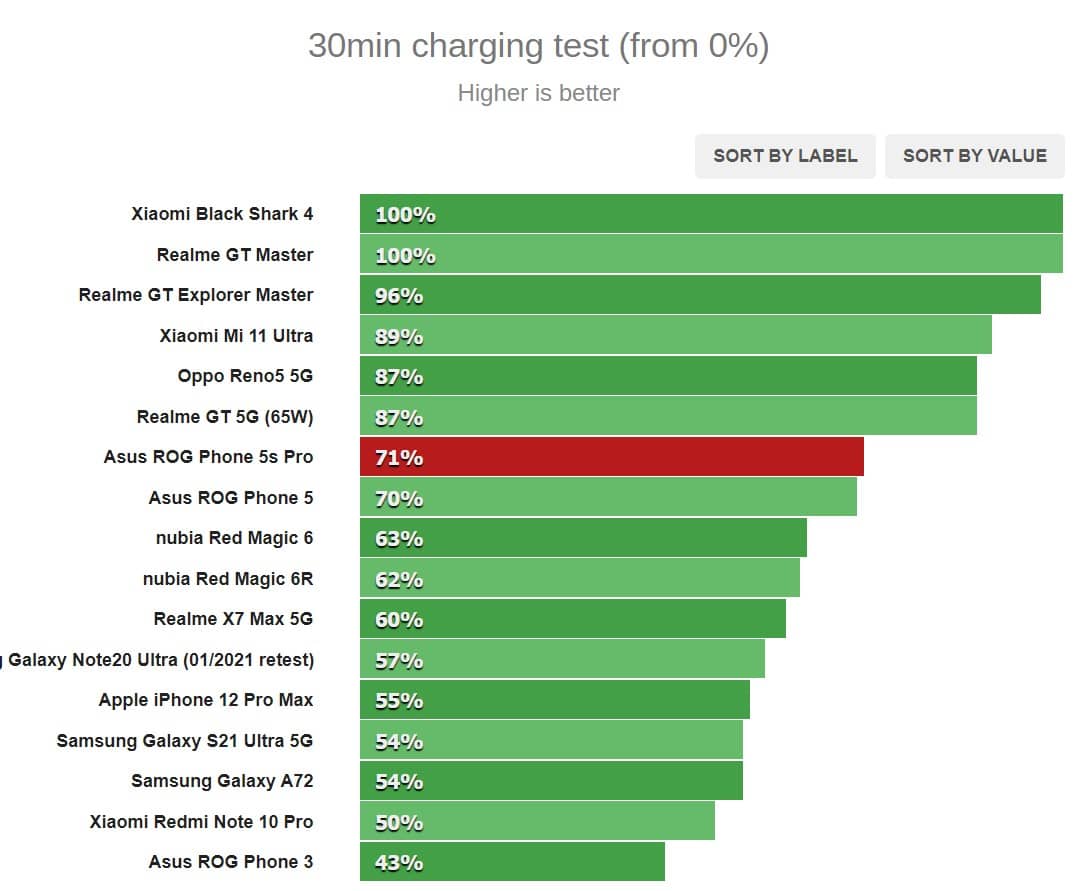Select the Realme GT 5G (65W) bar
This screenshot has width=1078, height=891.
[x=668, y=417]
